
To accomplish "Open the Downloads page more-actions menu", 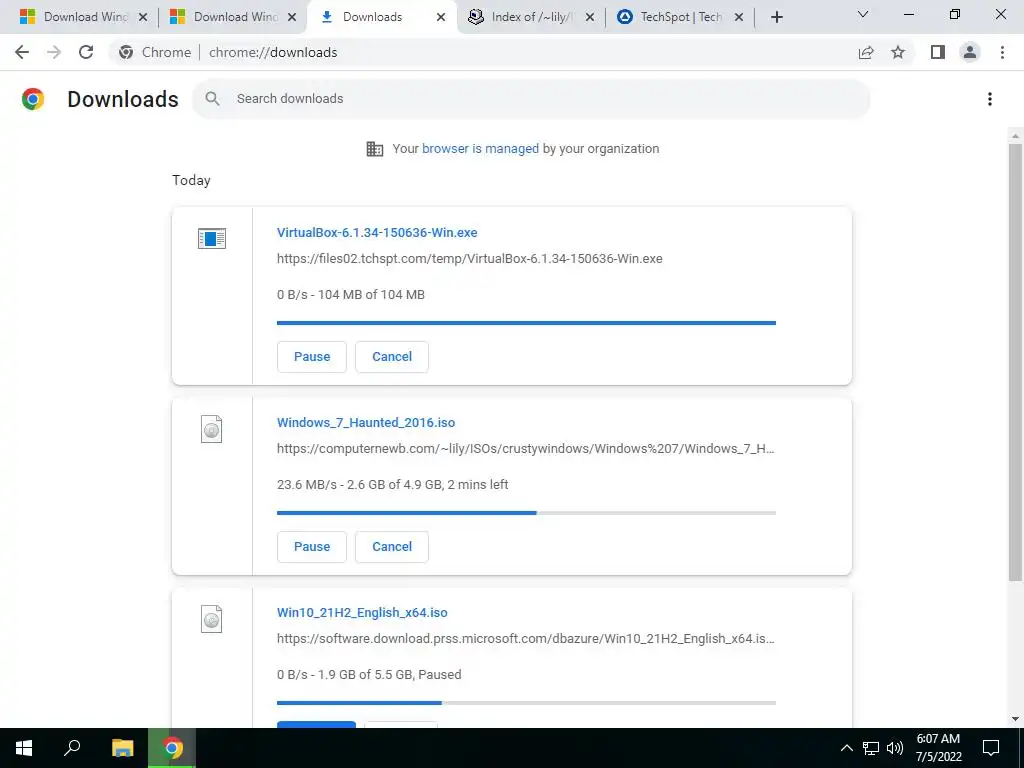I will [990, 99].
